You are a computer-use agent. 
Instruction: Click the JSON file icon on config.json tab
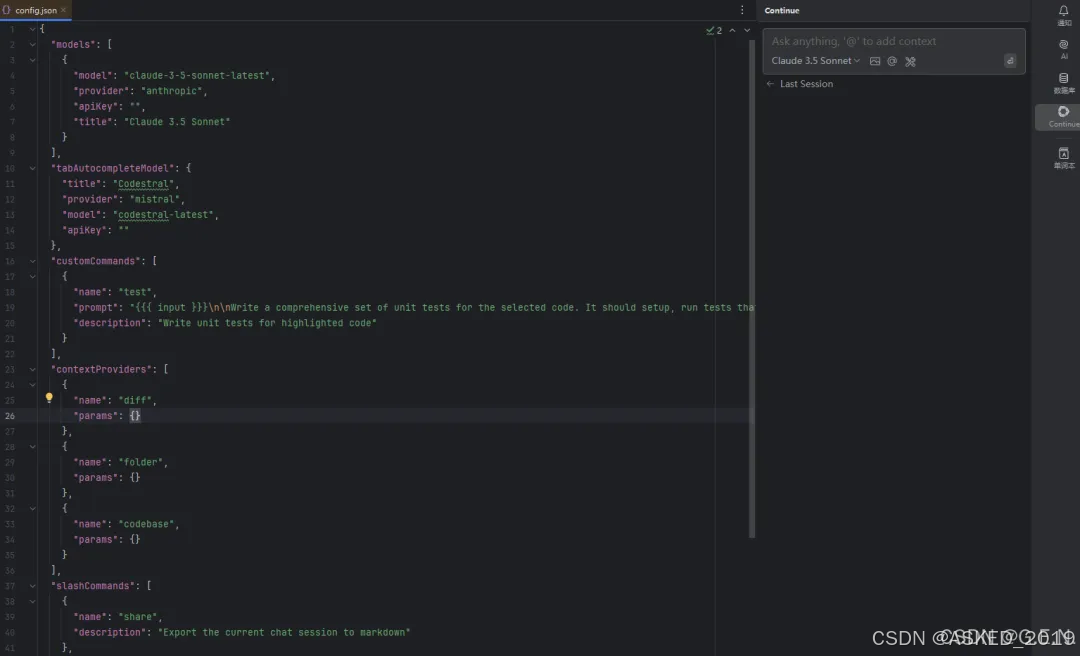point(6,10)
